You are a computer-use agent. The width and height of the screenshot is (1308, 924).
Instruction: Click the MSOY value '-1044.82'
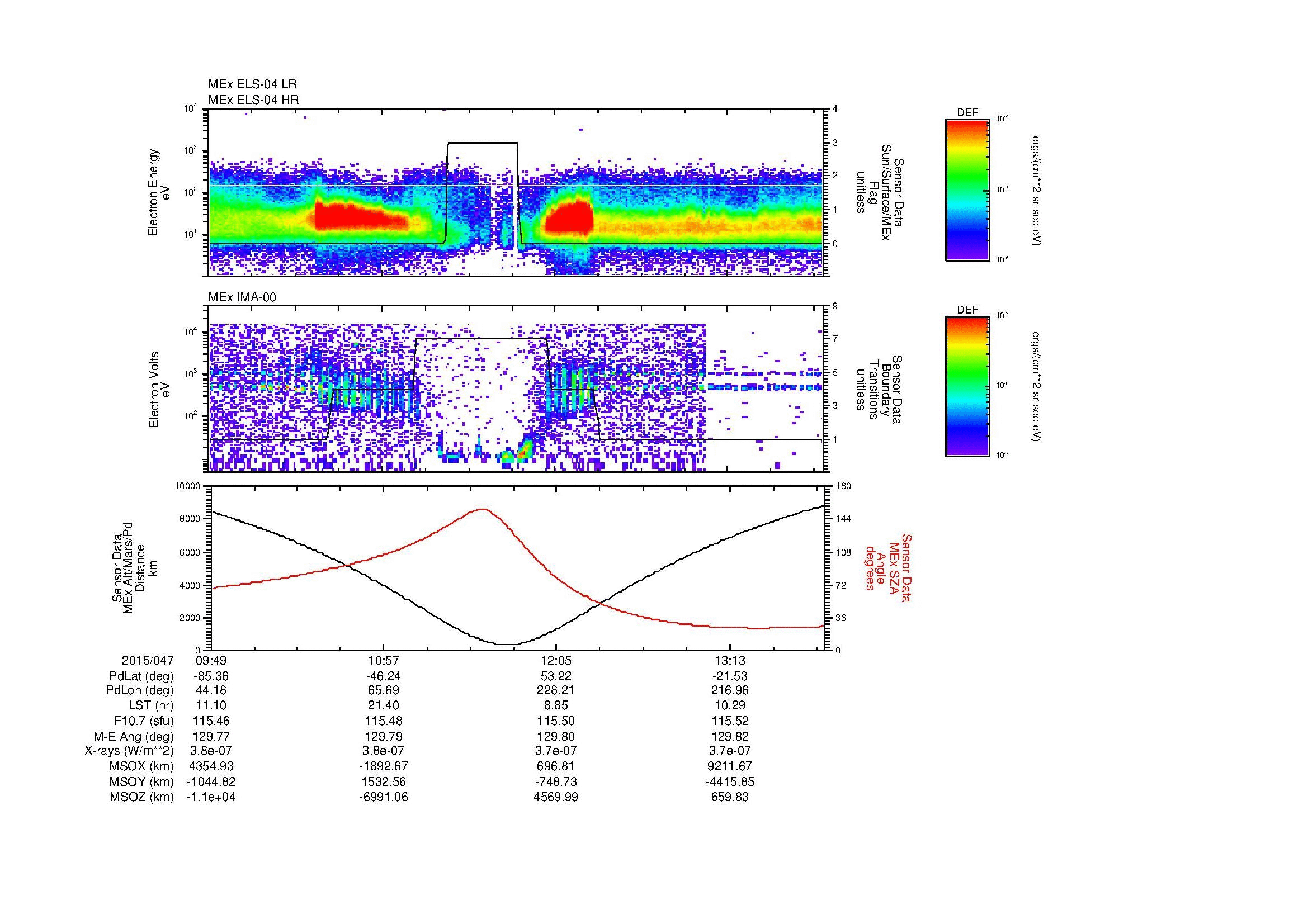pyautogui.click(x=211, y=782)
